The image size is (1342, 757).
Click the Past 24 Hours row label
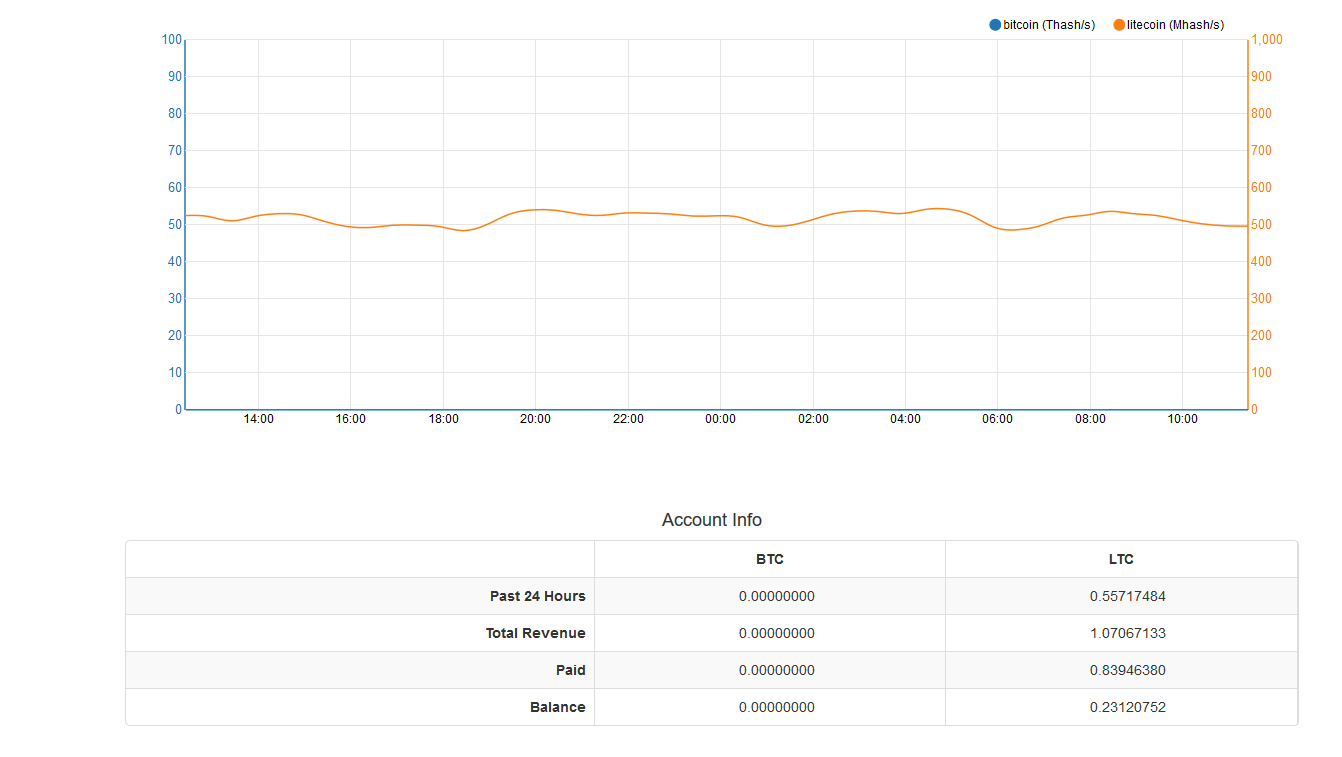(x=538, y=596)
